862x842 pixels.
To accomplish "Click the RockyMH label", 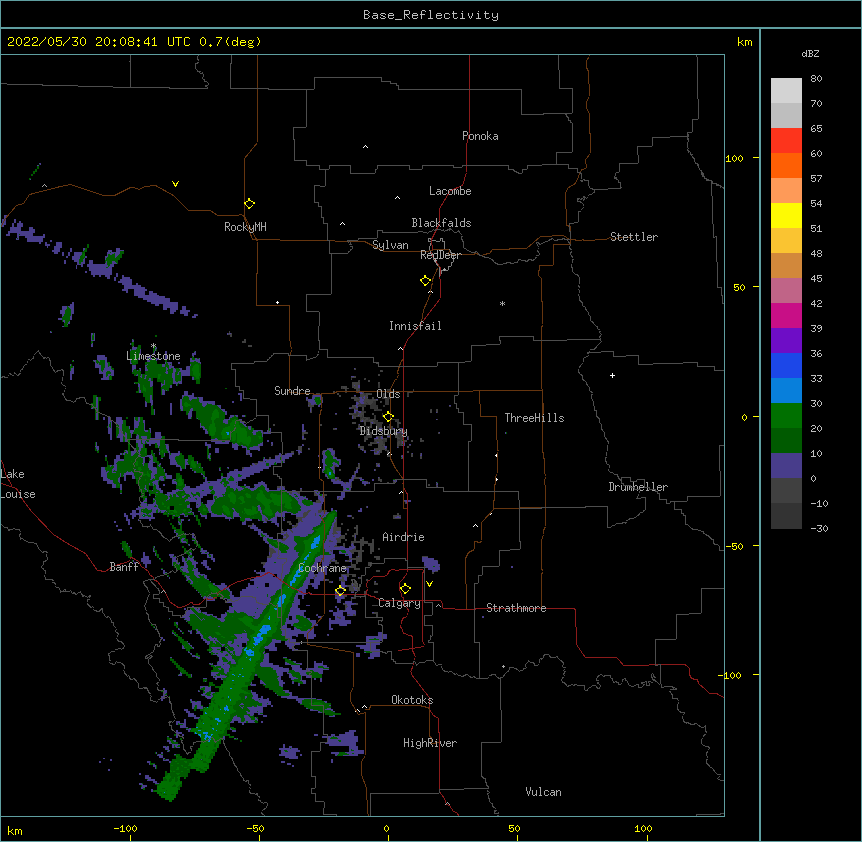I will click(245, 227).
